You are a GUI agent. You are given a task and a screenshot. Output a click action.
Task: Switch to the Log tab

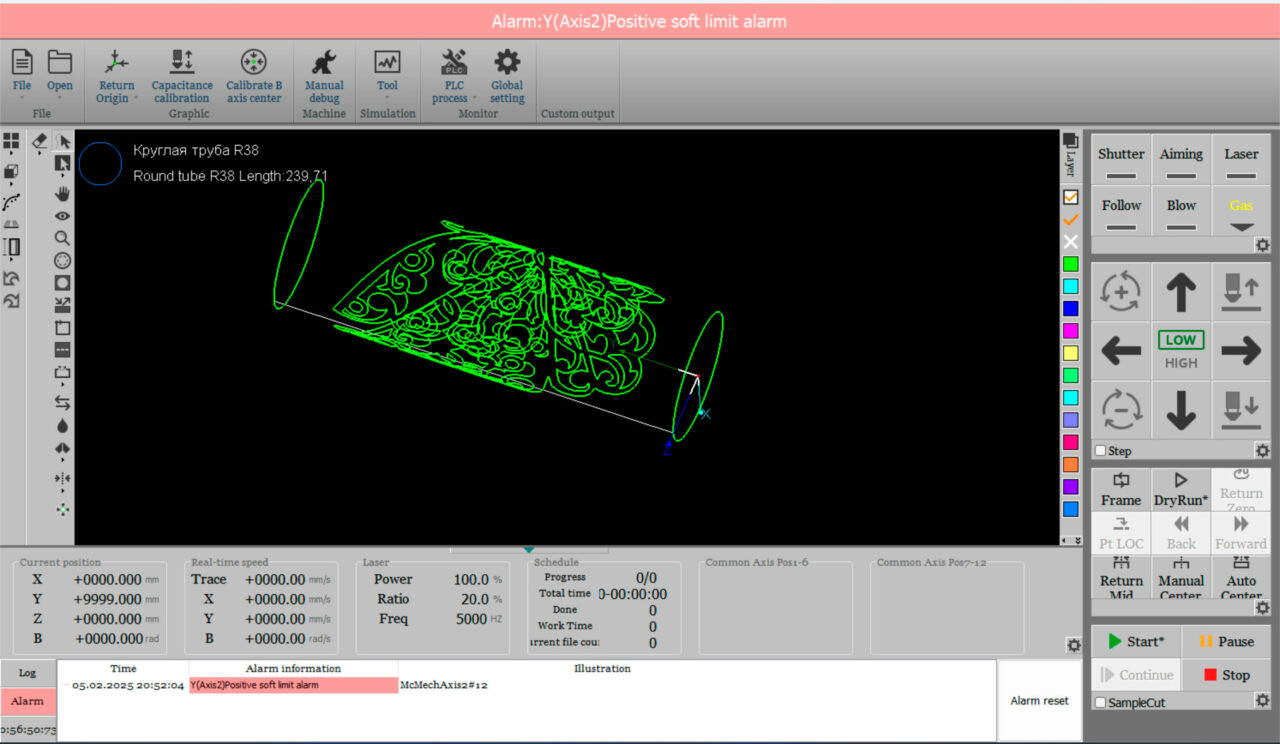tap(28, 673)
